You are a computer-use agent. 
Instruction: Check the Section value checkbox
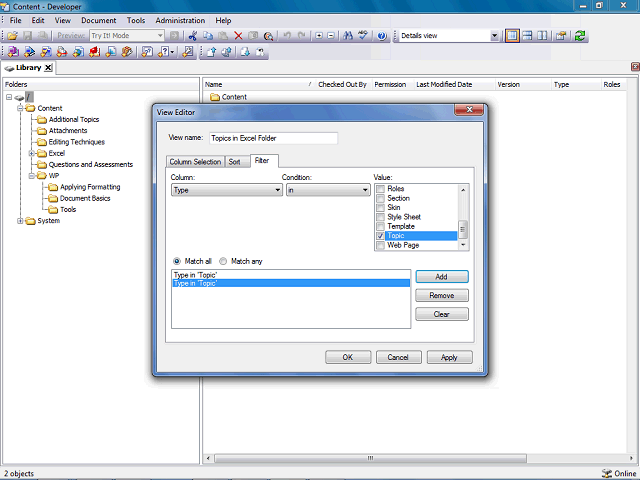[x=380, y=198]
